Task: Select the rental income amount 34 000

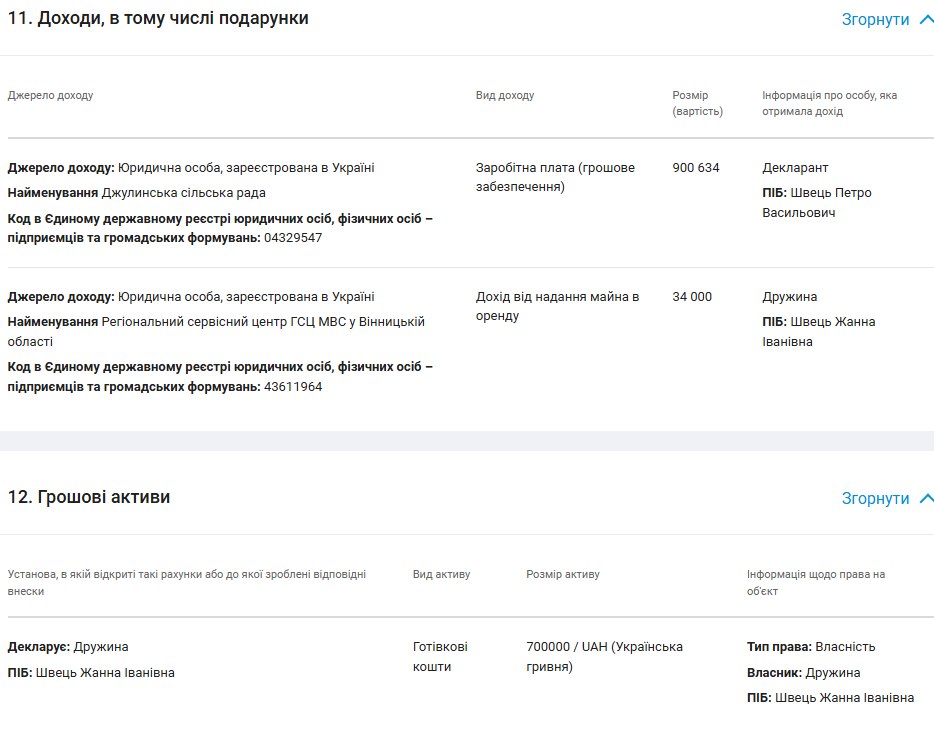Action: point(692,297)
